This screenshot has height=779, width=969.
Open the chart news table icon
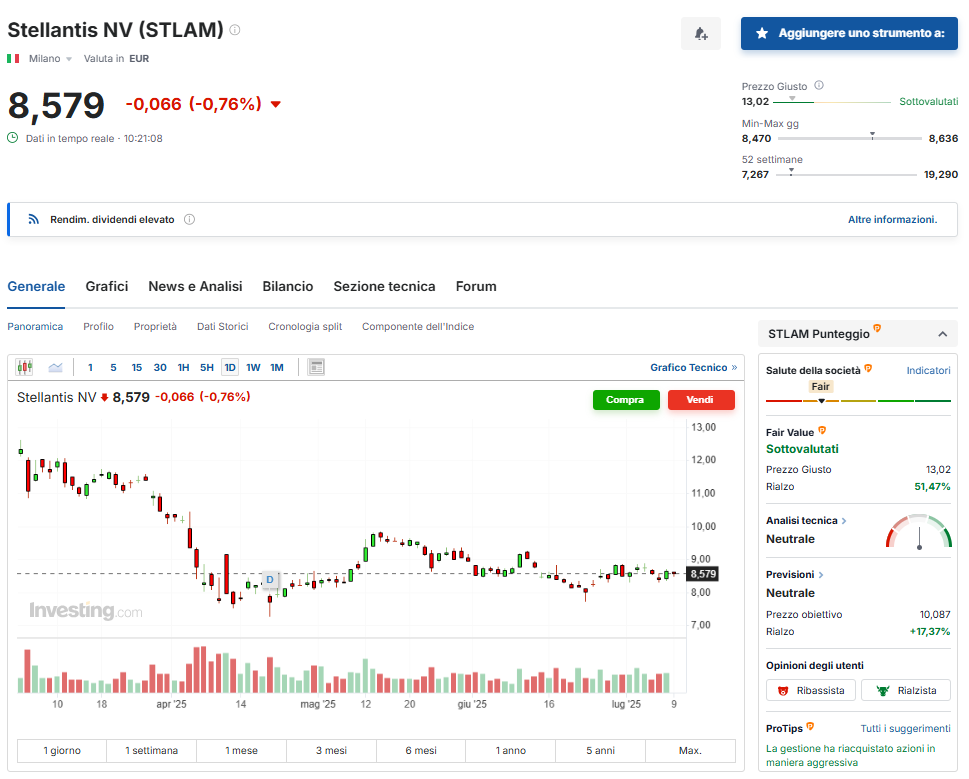click(316, 367)
